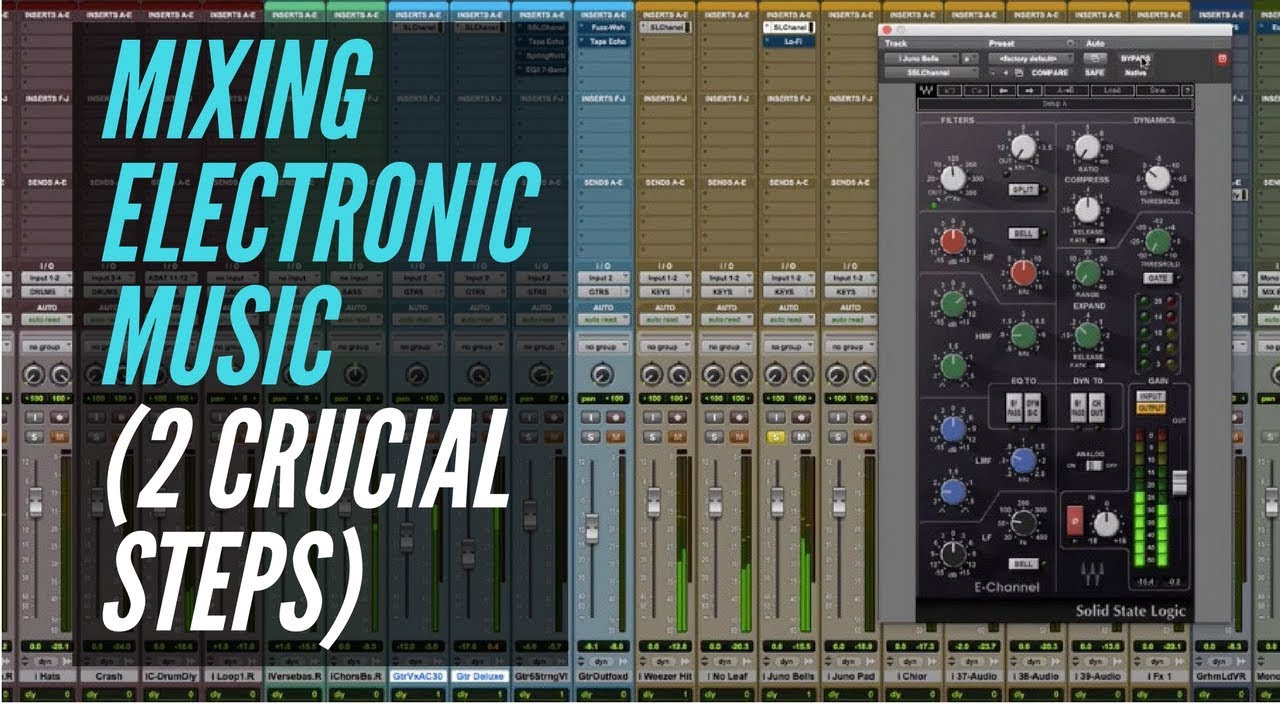Image resolution: width=1280 pixels, height=720 pixels.
Task: Move the plugin output gain fader
Action: [x=1180, y=483]
